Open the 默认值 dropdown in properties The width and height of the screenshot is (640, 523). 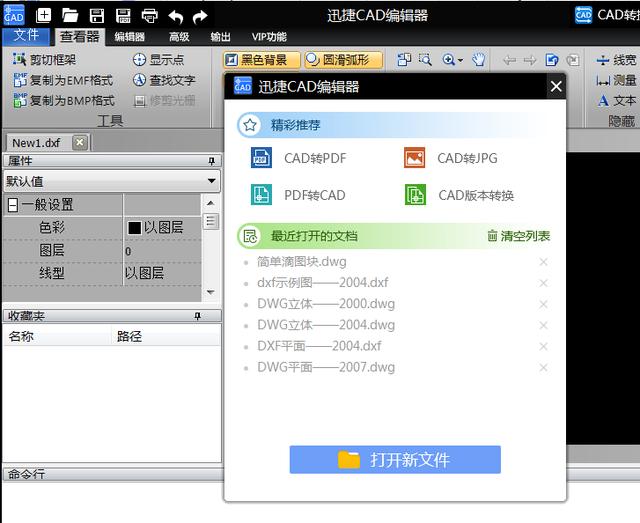coord(211,180)
